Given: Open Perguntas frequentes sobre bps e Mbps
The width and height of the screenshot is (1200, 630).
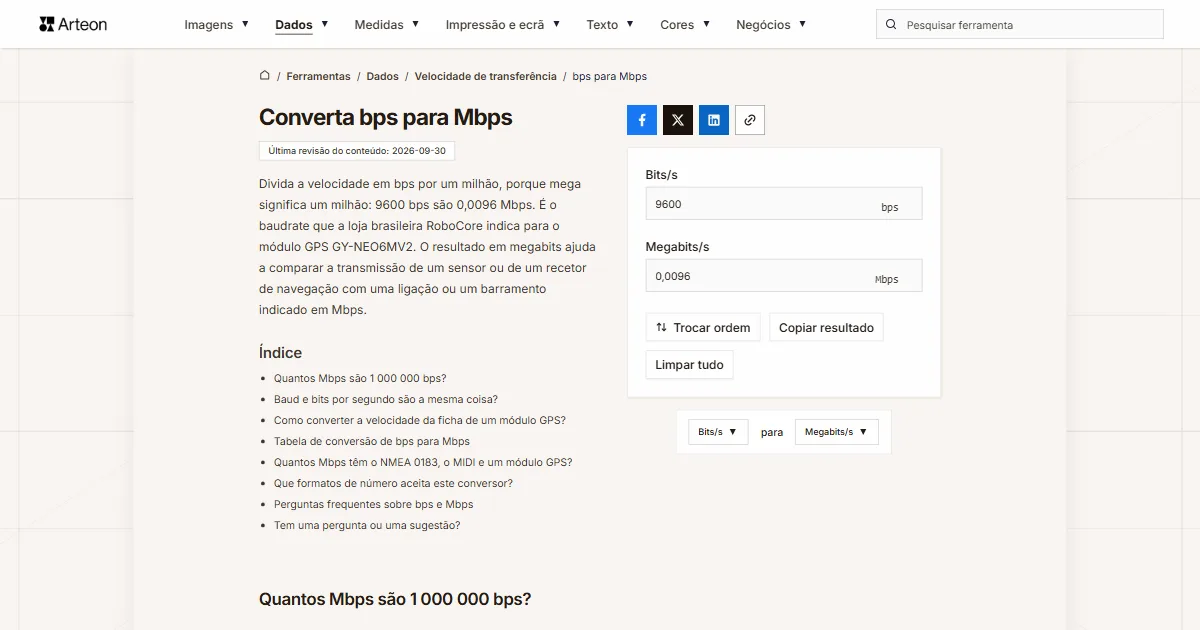Looking at the screenshot, I should (374, 504).
